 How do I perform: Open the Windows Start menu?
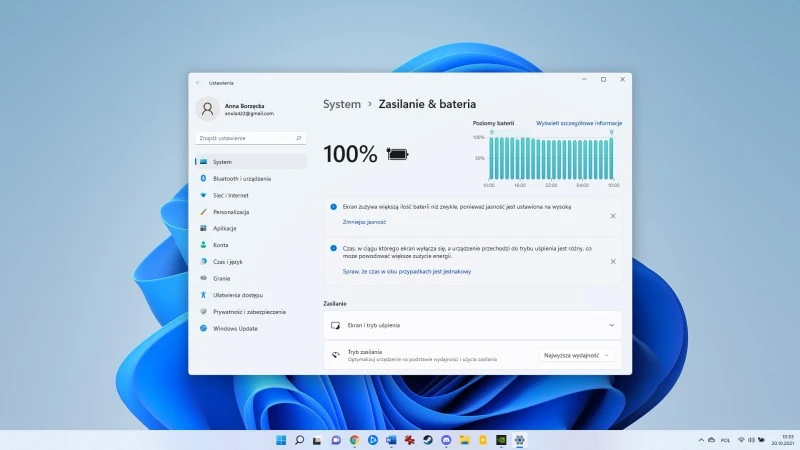click(x=281, y=440)
